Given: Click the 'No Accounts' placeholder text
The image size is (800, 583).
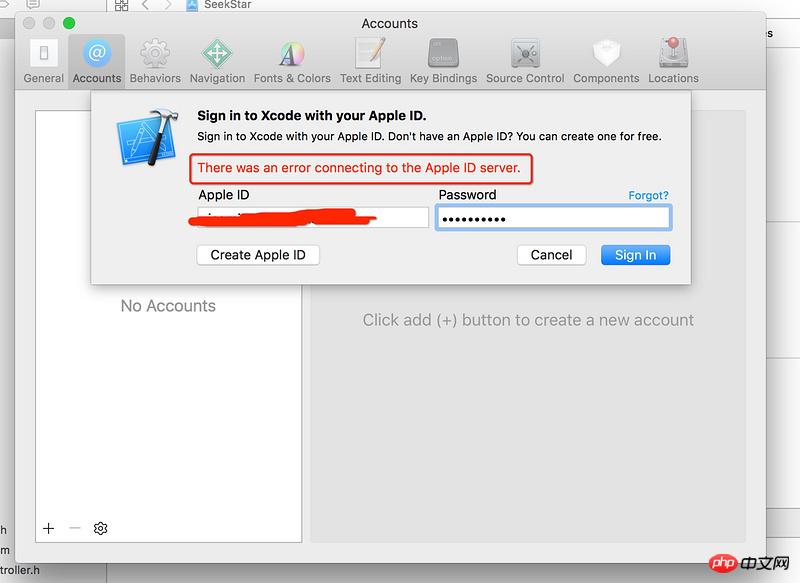Looking at the screenshot, I should click(x=168, y=306).
